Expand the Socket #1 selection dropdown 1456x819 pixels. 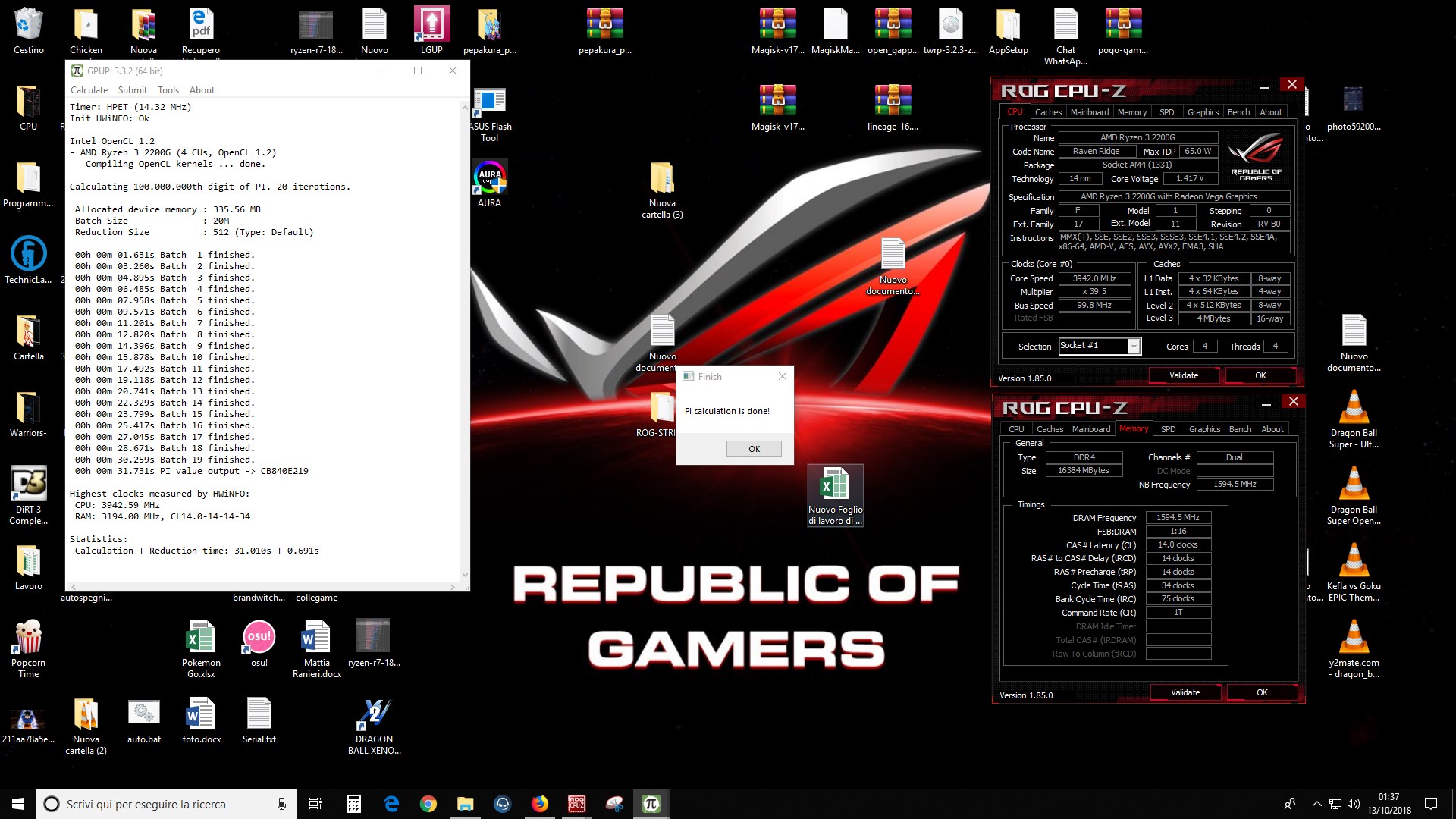(1134, 347)
